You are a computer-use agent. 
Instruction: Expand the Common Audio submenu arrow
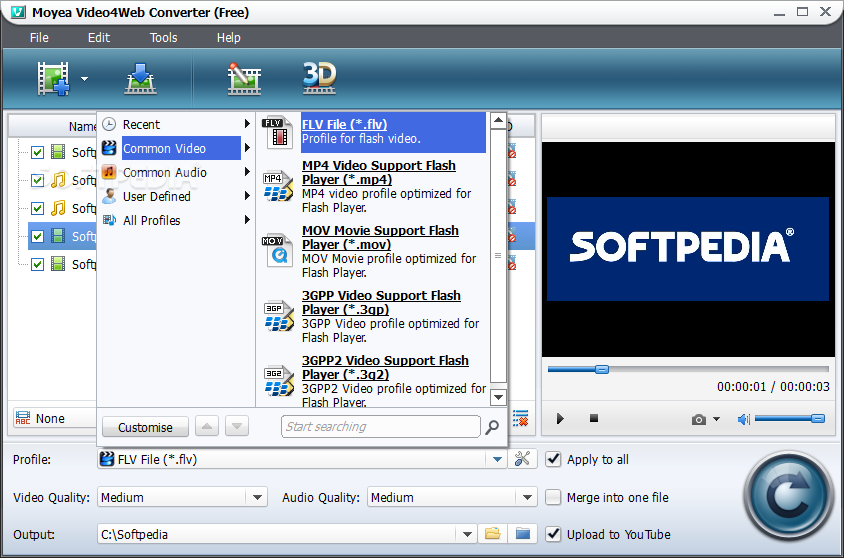click(247, 172)
